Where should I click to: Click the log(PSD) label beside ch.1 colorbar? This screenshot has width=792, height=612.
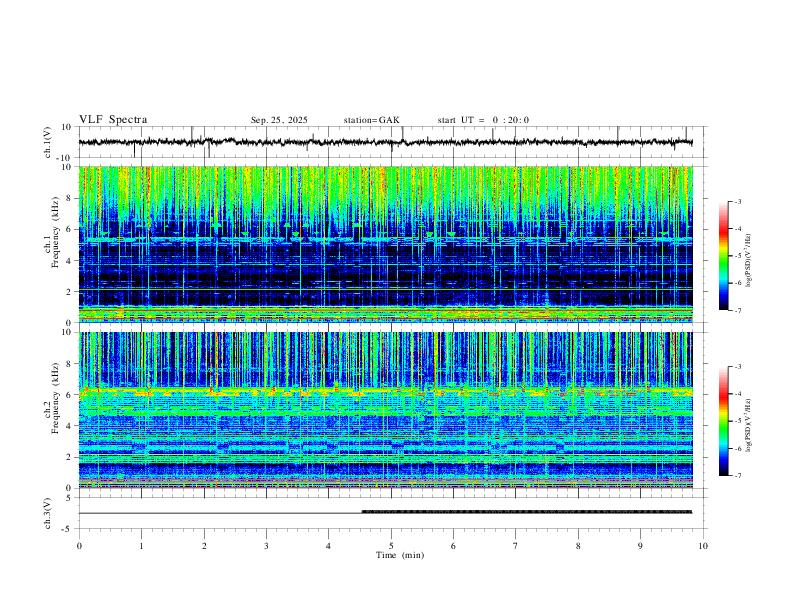(x=749, y=261)
